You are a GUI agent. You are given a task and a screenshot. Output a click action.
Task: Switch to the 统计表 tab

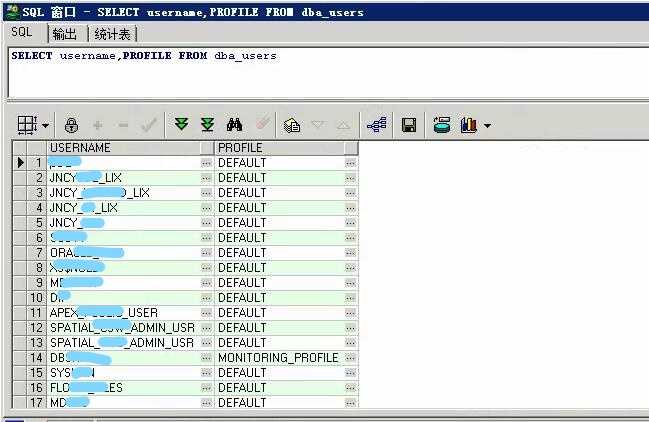112,34
